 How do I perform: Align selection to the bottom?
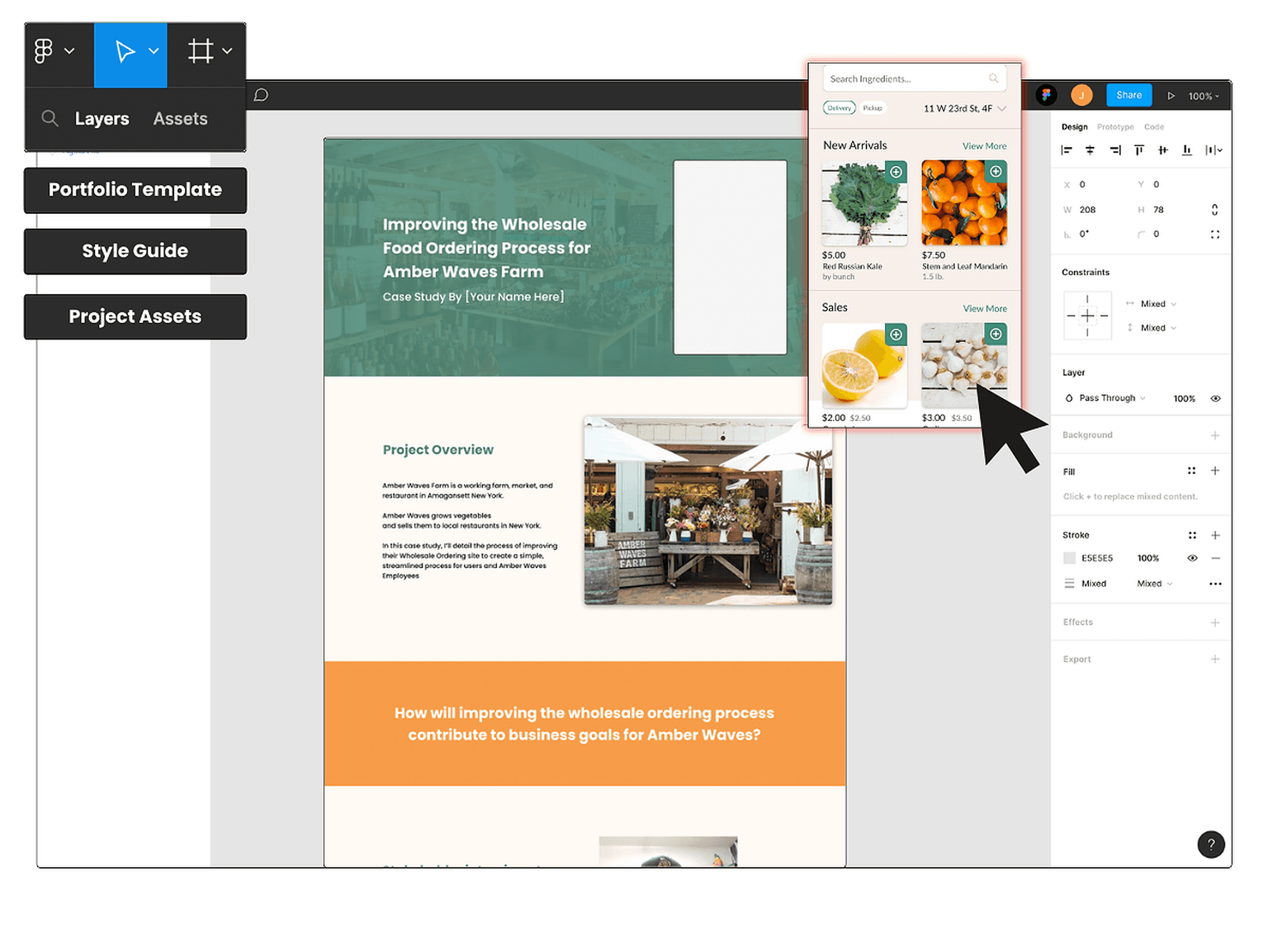[x=1186, y=150]
